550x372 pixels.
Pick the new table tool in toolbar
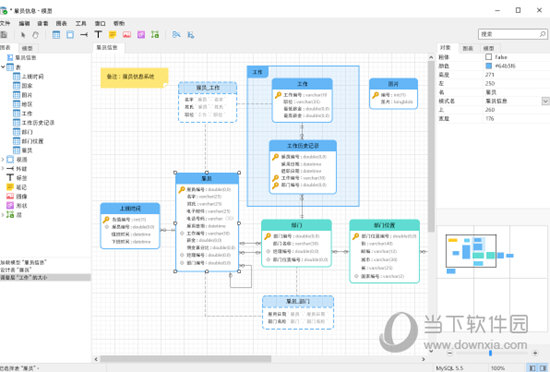[x=56, y=35]
